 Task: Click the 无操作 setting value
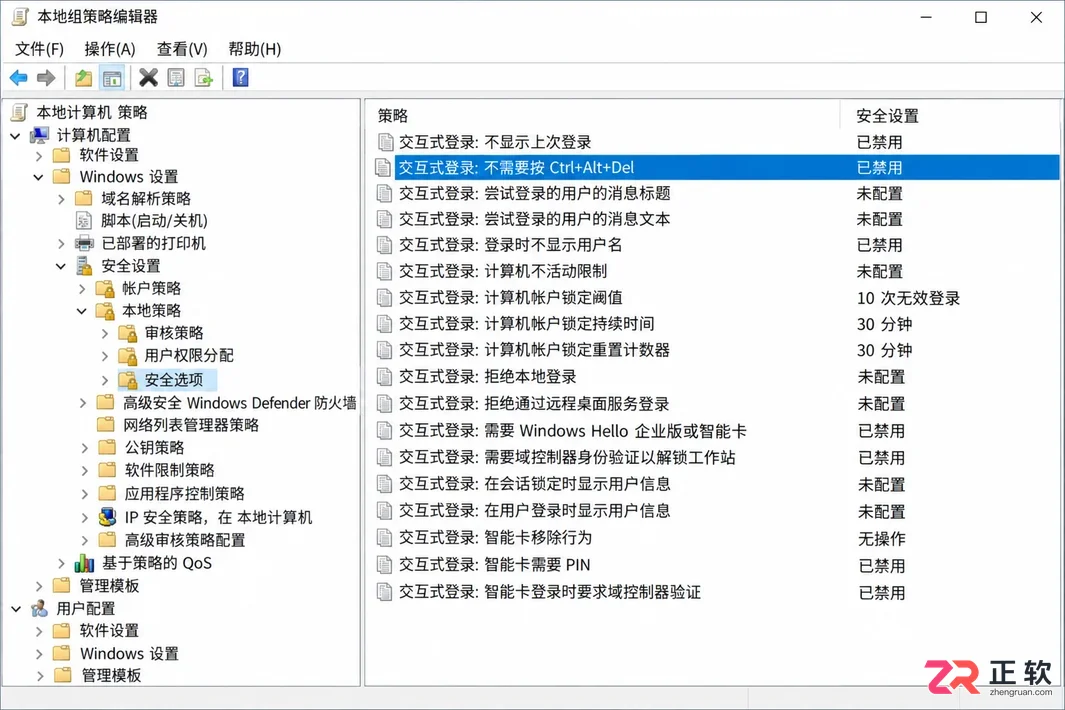(882, 538)
